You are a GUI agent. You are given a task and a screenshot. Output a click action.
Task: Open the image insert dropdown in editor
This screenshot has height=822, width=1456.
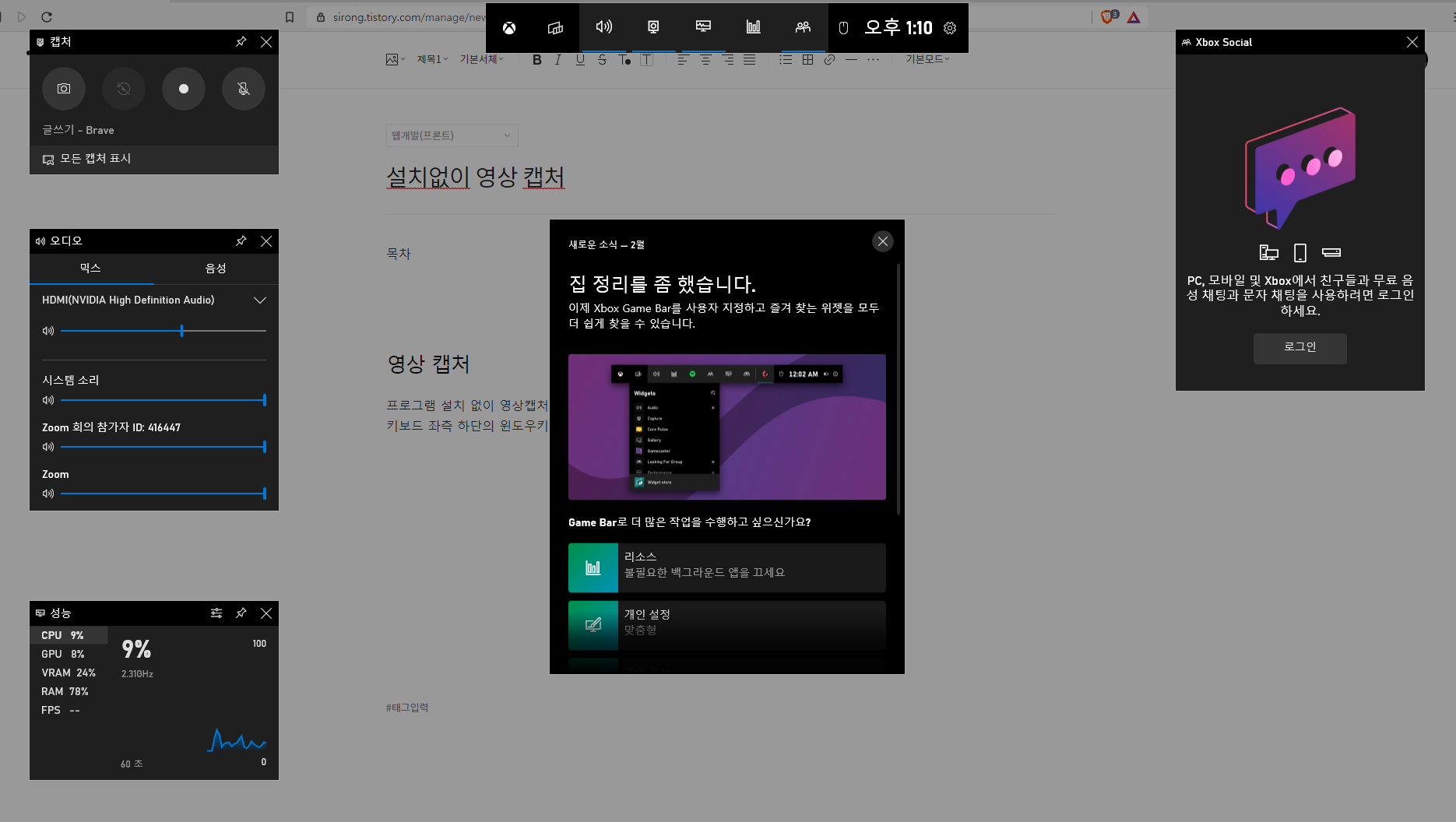tap(396, 60)
